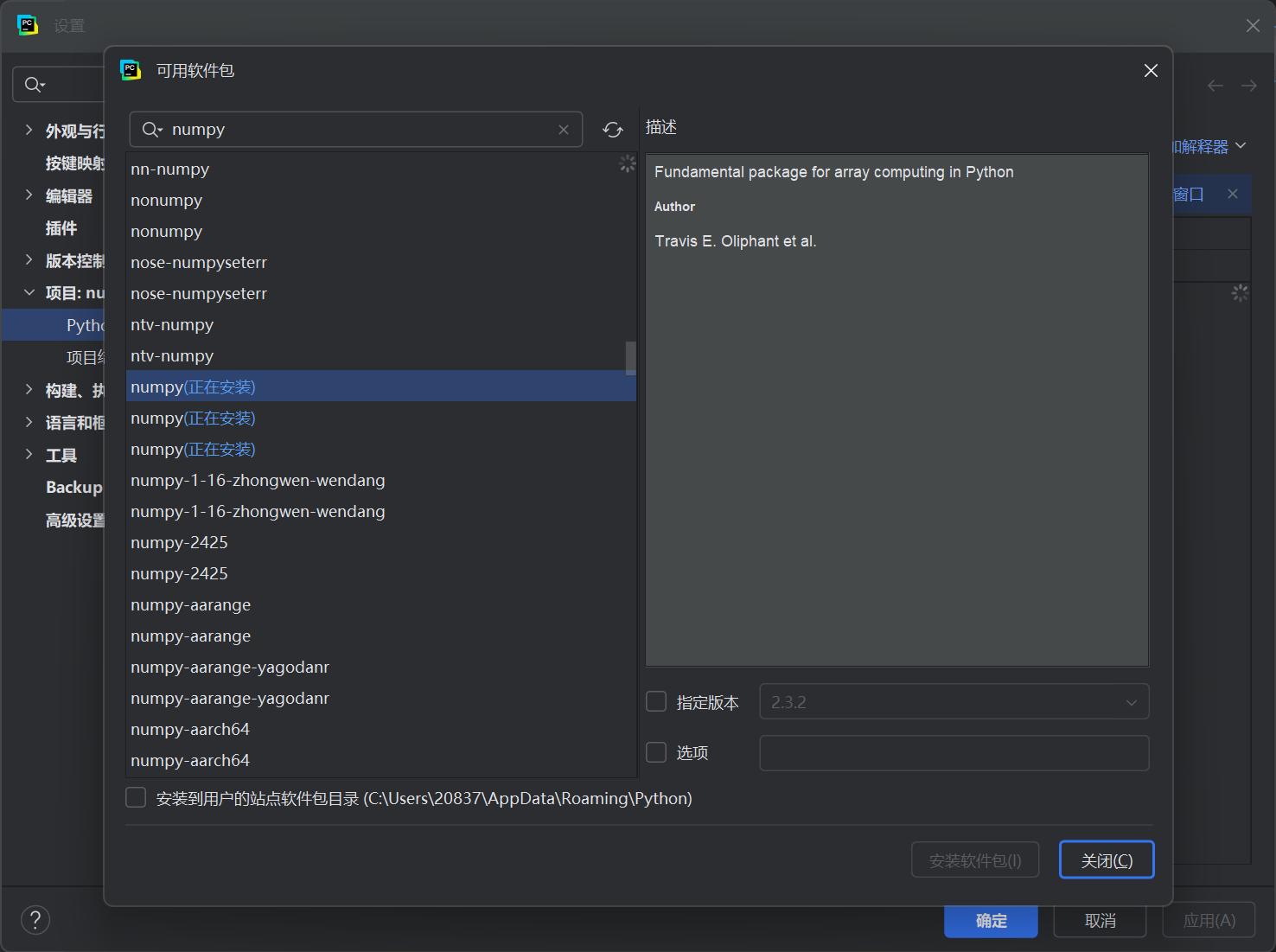Click the forward arrow in settings
The image size is (1276, 952).
tap(1249, 86)
